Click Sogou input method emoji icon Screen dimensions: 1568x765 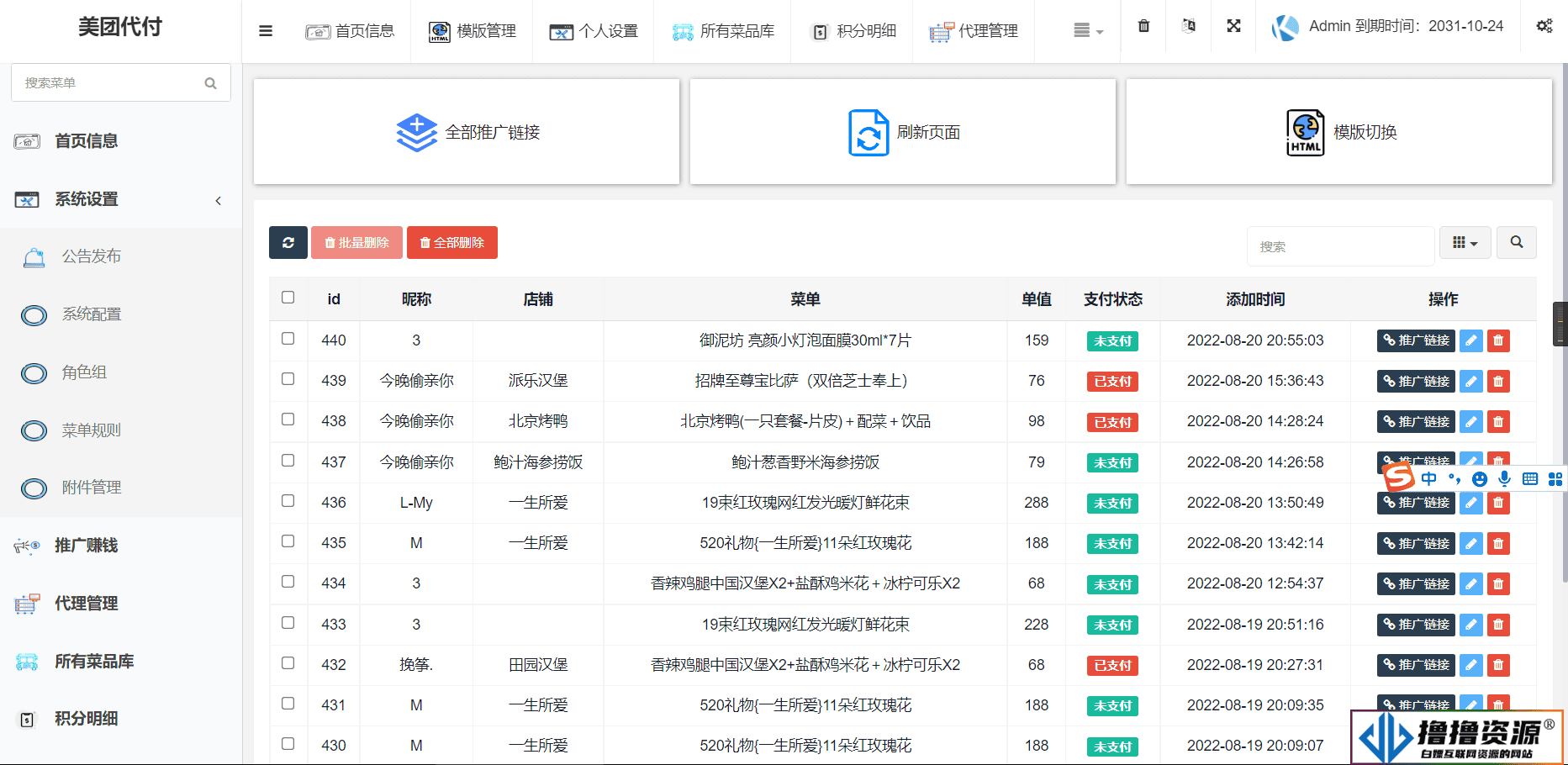(x=1480, y=478)
